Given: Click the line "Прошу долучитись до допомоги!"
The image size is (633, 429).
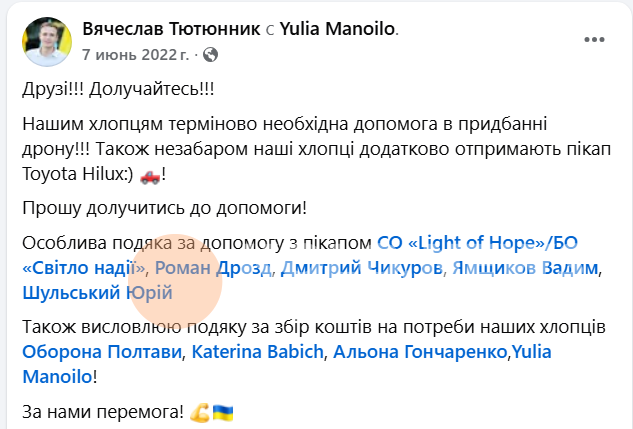Looking at the screenshot, I should pyautogui.click(x=165, y=208).
